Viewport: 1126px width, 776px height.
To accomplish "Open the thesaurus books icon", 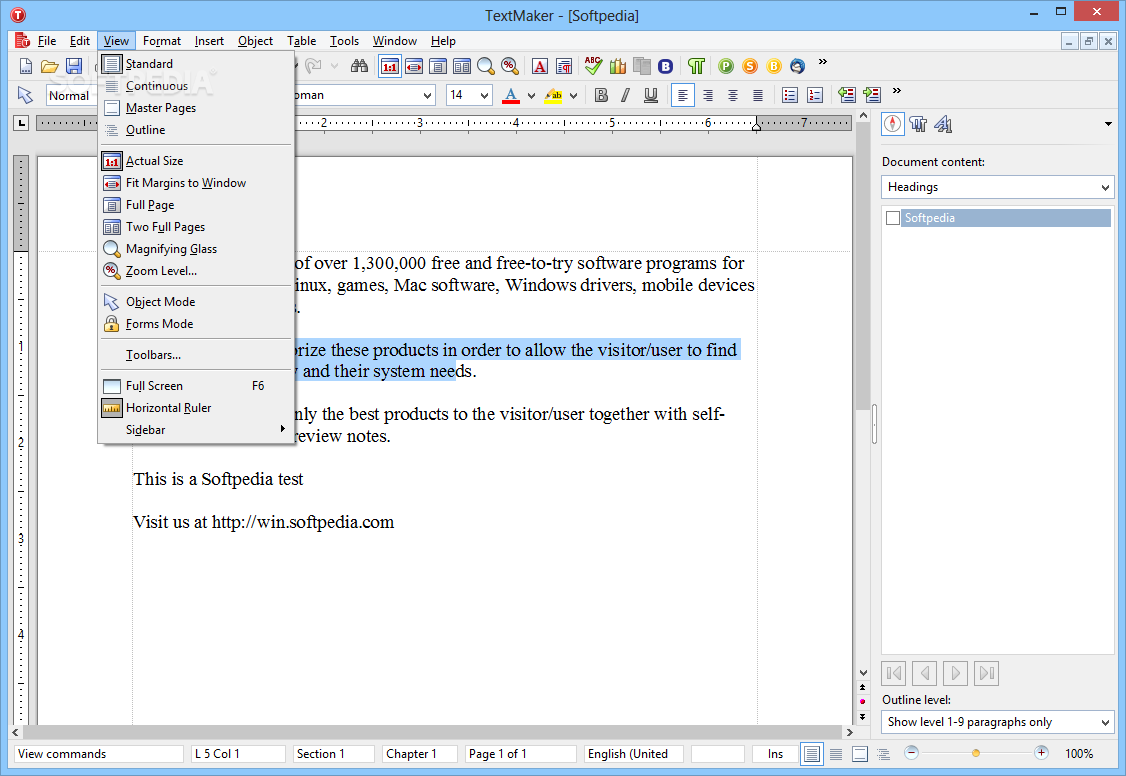I will click(618, 67).
